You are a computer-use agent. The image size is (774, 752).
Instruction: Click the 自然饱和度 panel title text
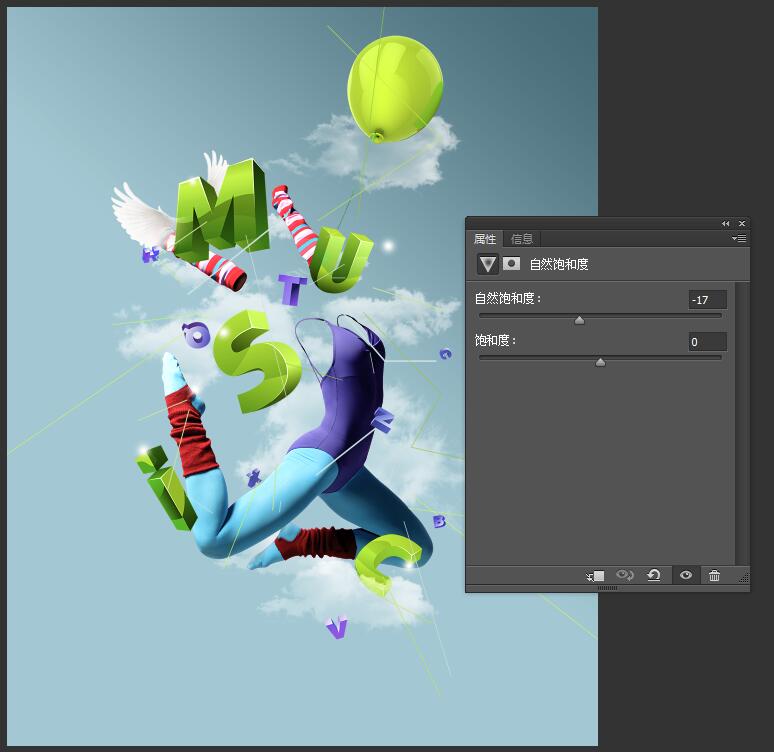click(559, 265)
